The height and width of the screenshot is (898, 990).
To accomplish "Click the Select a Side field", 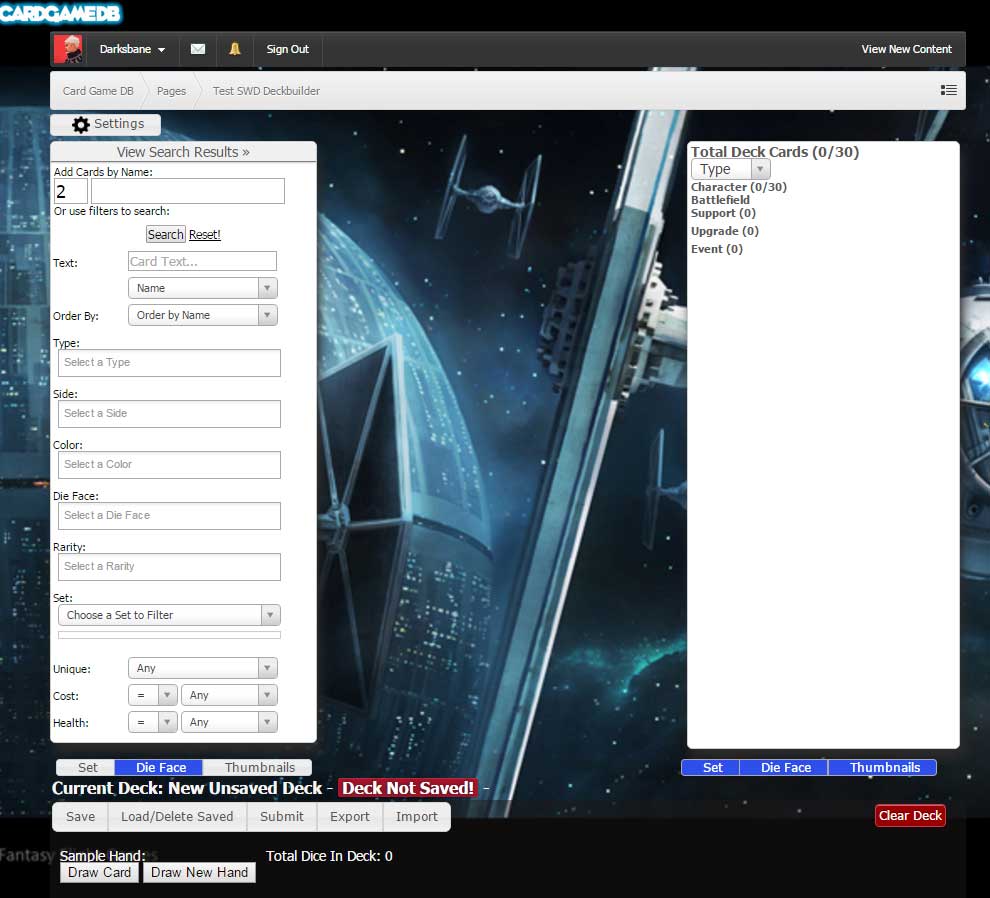I will click(169, 414).
